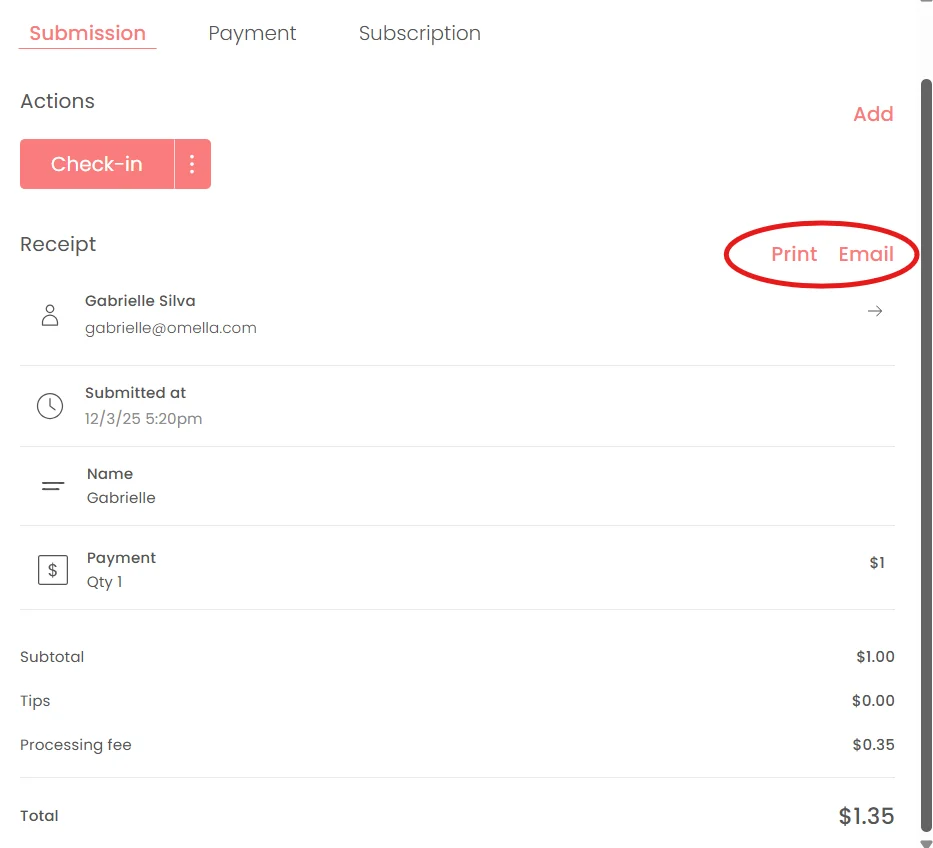Image resolution: width=933 pixels, height=848 pixels.
Task: Click the Add link under Actions
Action: tap(873, 114)
